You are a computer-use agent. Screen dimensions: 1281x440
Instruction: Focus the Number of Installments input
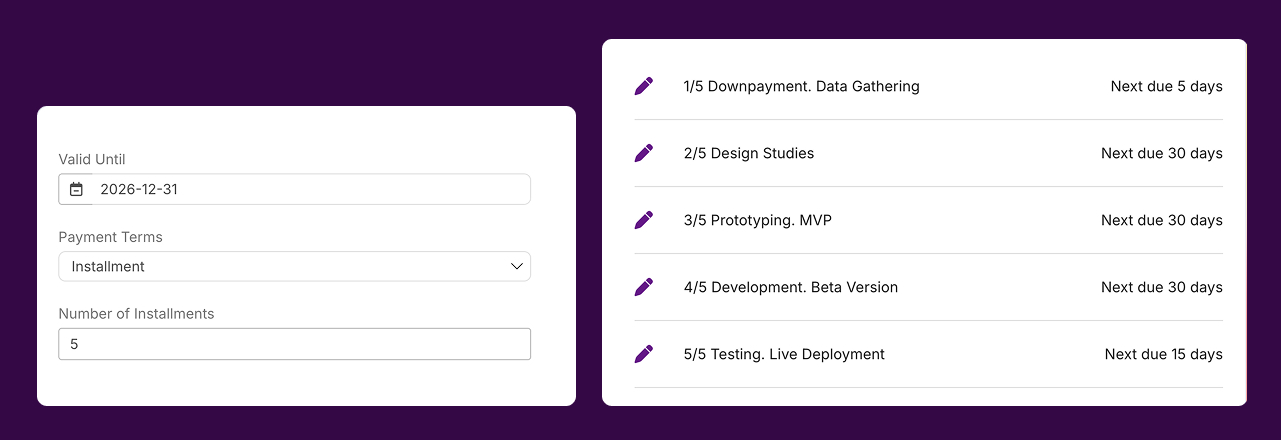(294, 344)
